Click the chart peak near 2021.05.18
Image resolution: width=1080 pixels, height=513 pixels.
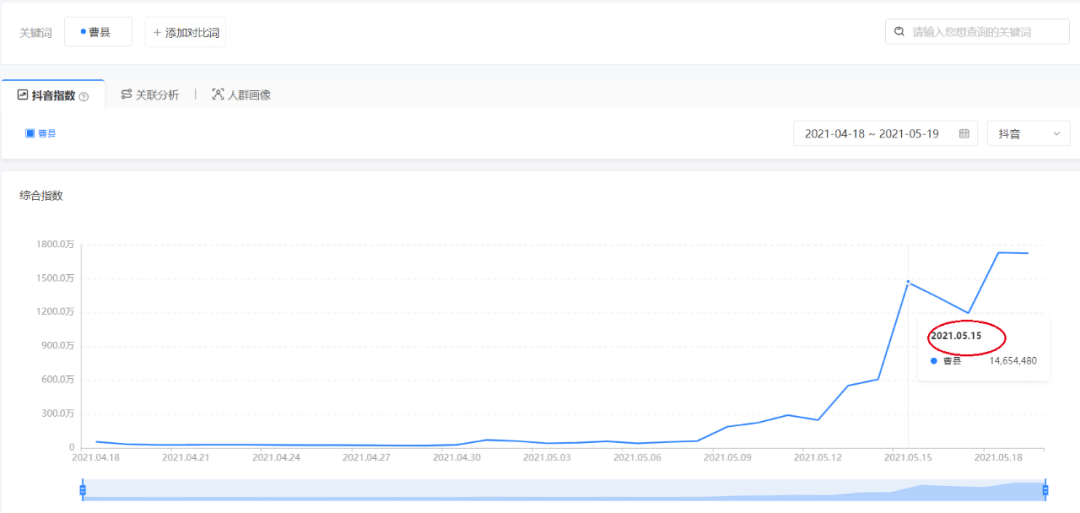click(x=999, y=252)
